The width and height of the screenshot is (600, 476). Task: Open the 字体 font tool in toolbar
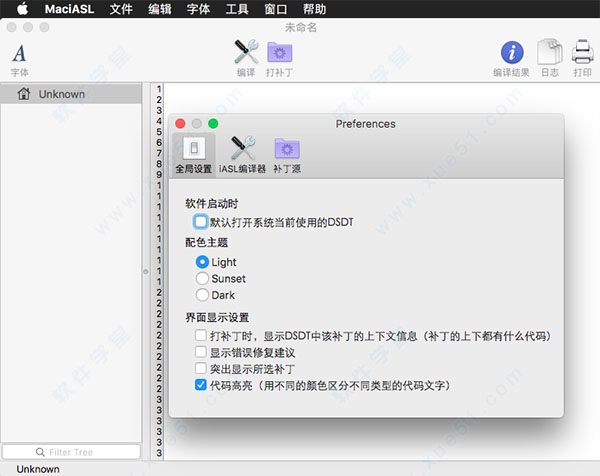(x=19, y=59)
